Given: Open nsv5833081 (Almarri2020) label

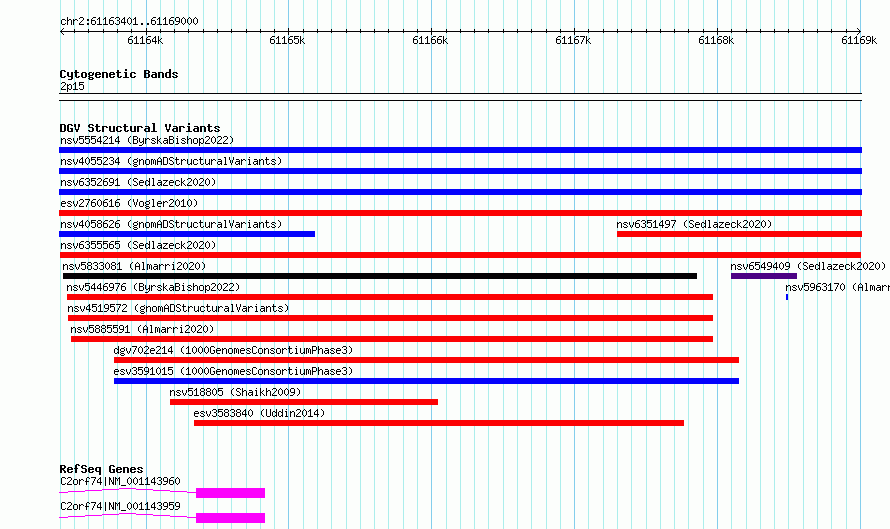Looking at the screenshot, I should [134, 266].
